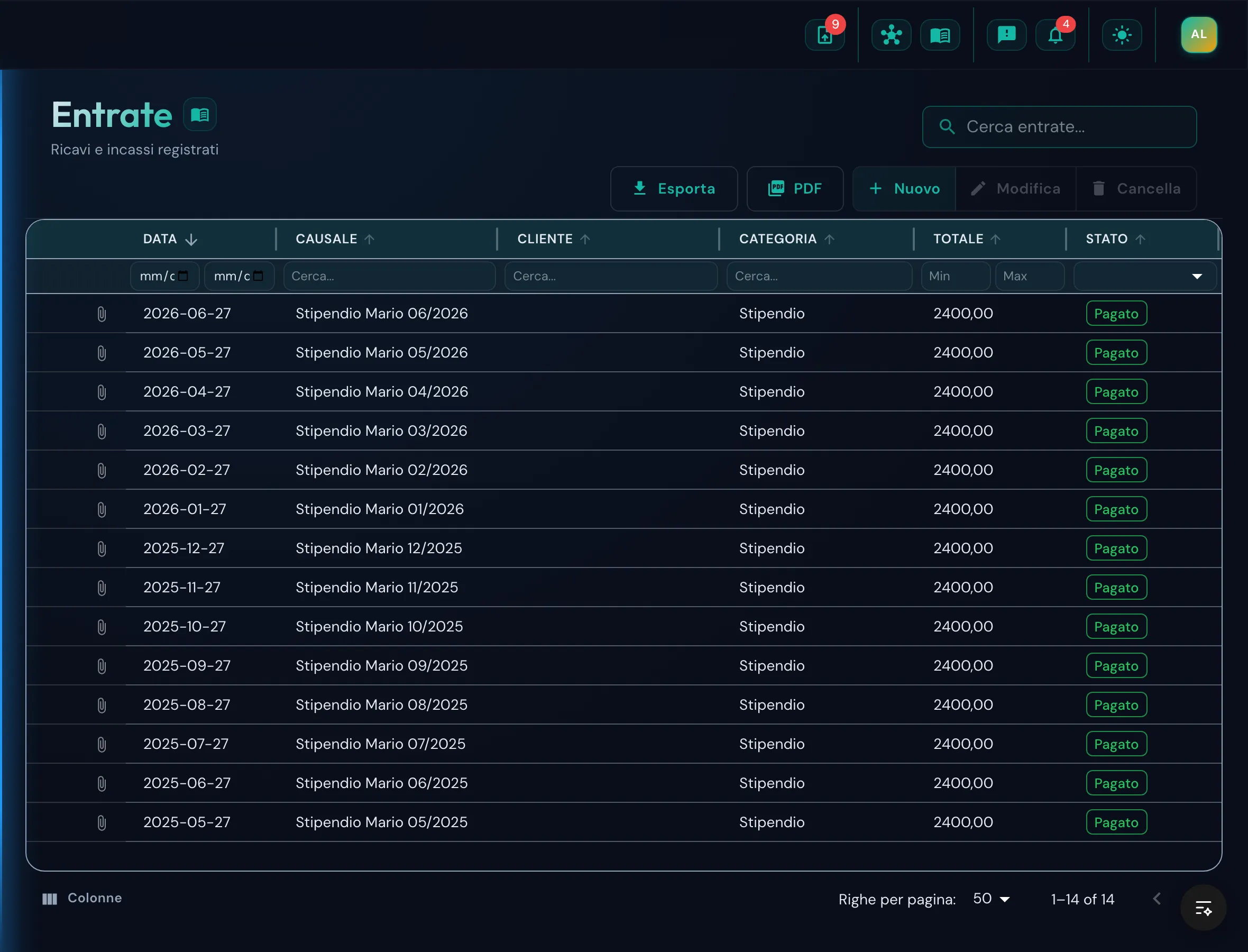Open notifications bell with badge 4

pyautogui.click(x=1055, y=35)
